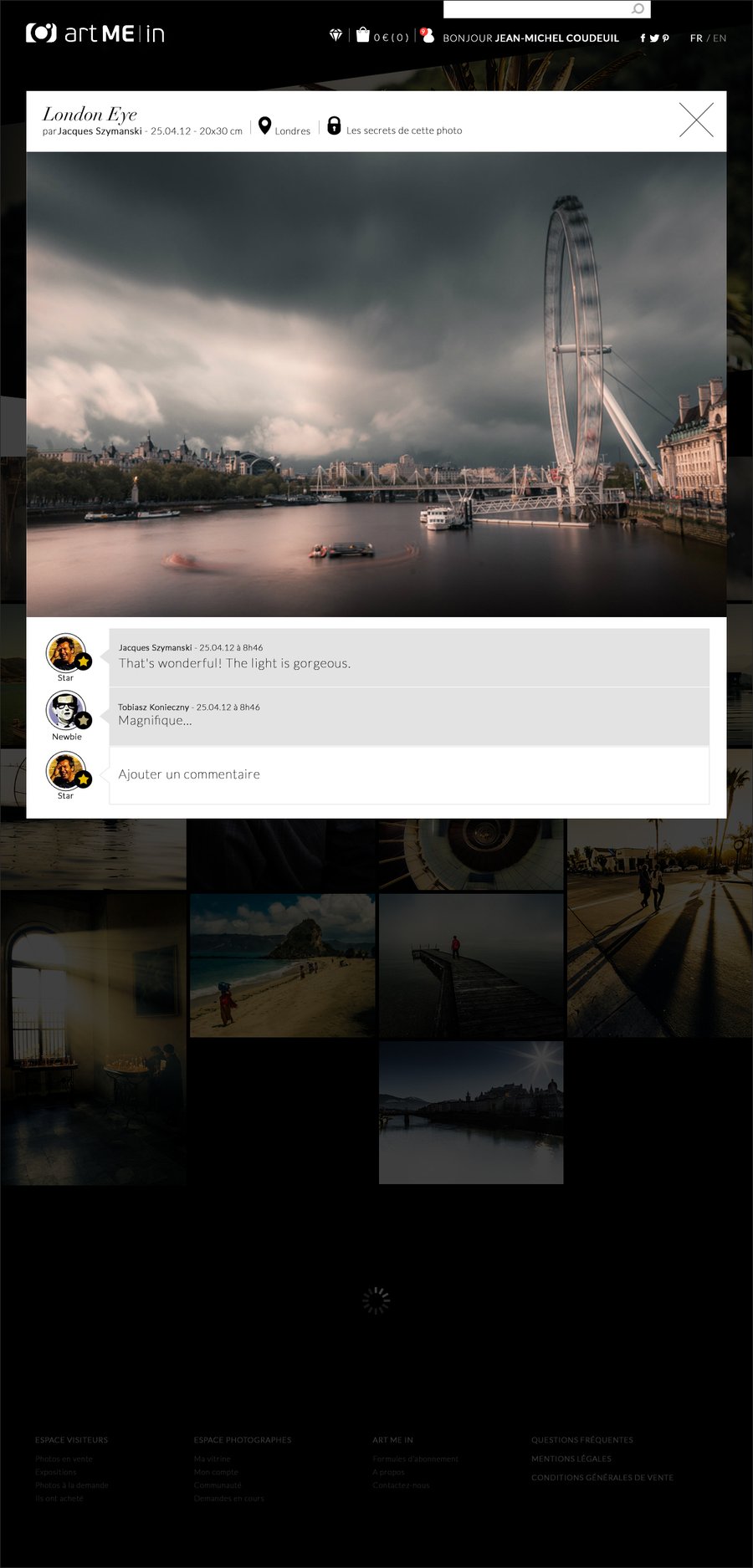The height and width of the screenshot is (1568, 753).
Task: Click the search magnifier icon
Action: (638, 9)
